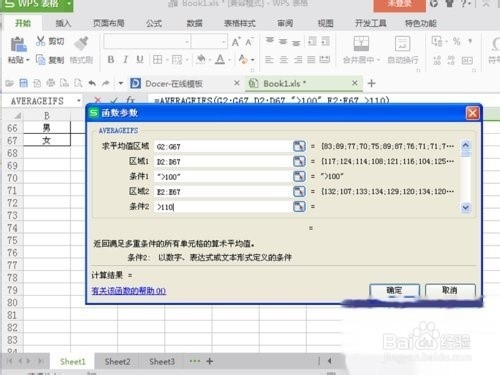Click the Save icon in quick toolbar
Image resolution: width=500 pixels, height=375 pixels.
(x=24, y=83)
